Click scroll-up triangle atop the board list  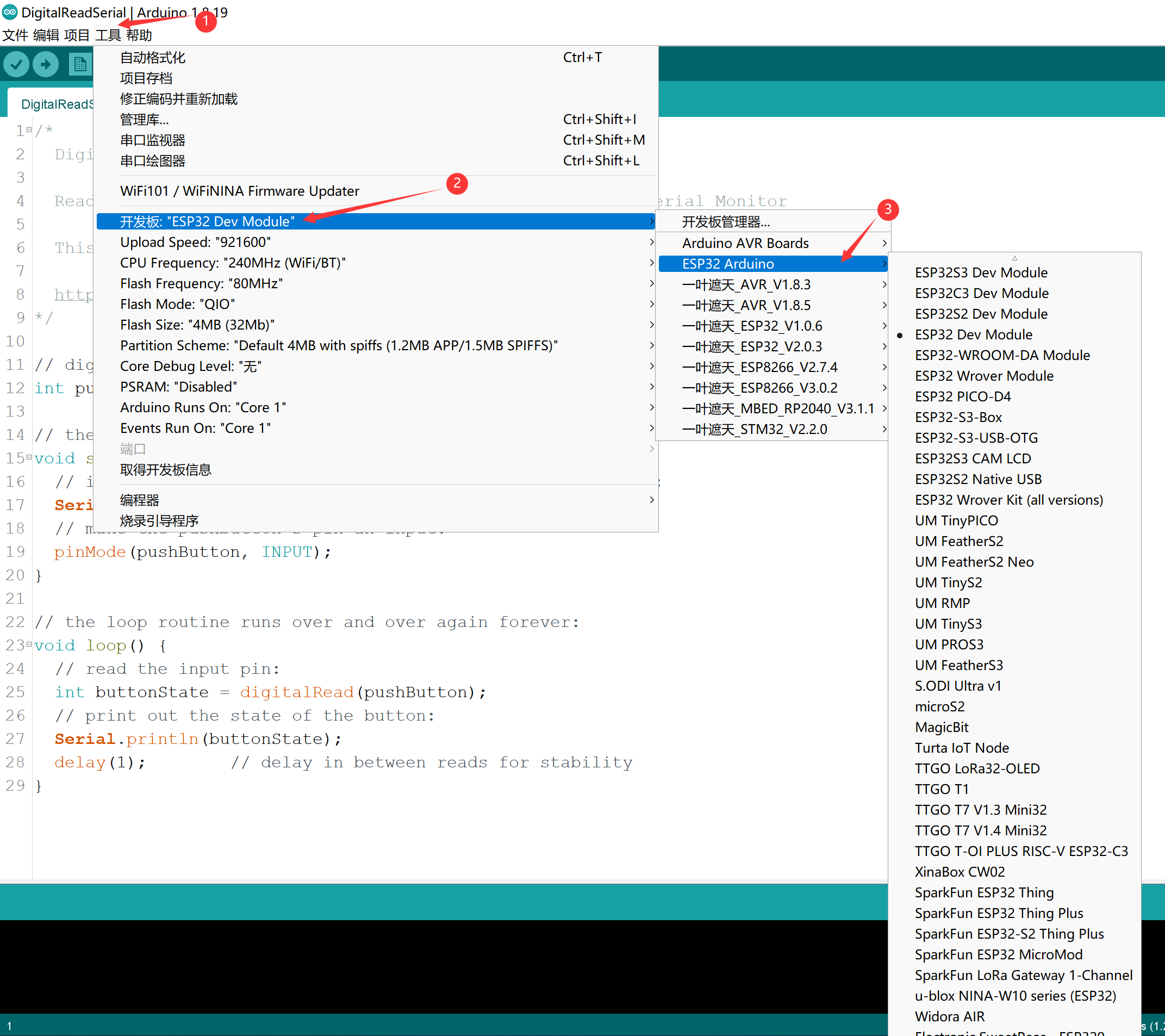1014,258
